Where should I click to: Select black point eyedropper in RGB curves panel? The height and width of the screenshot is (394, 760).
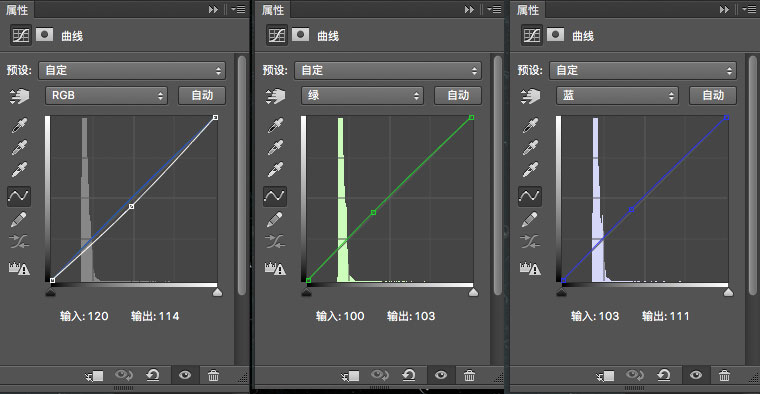click(19, 125)
